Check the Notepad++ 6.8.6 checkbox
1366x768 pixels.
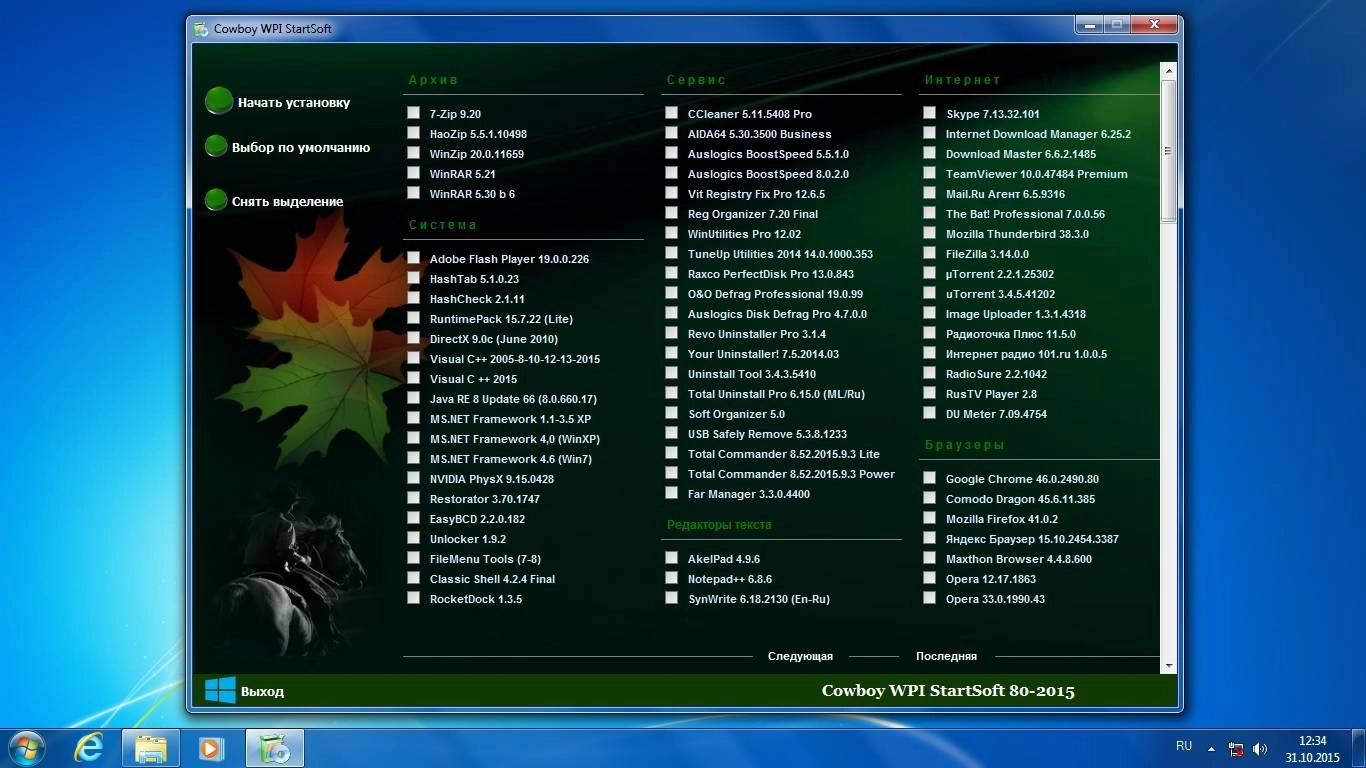coord(672,578)
